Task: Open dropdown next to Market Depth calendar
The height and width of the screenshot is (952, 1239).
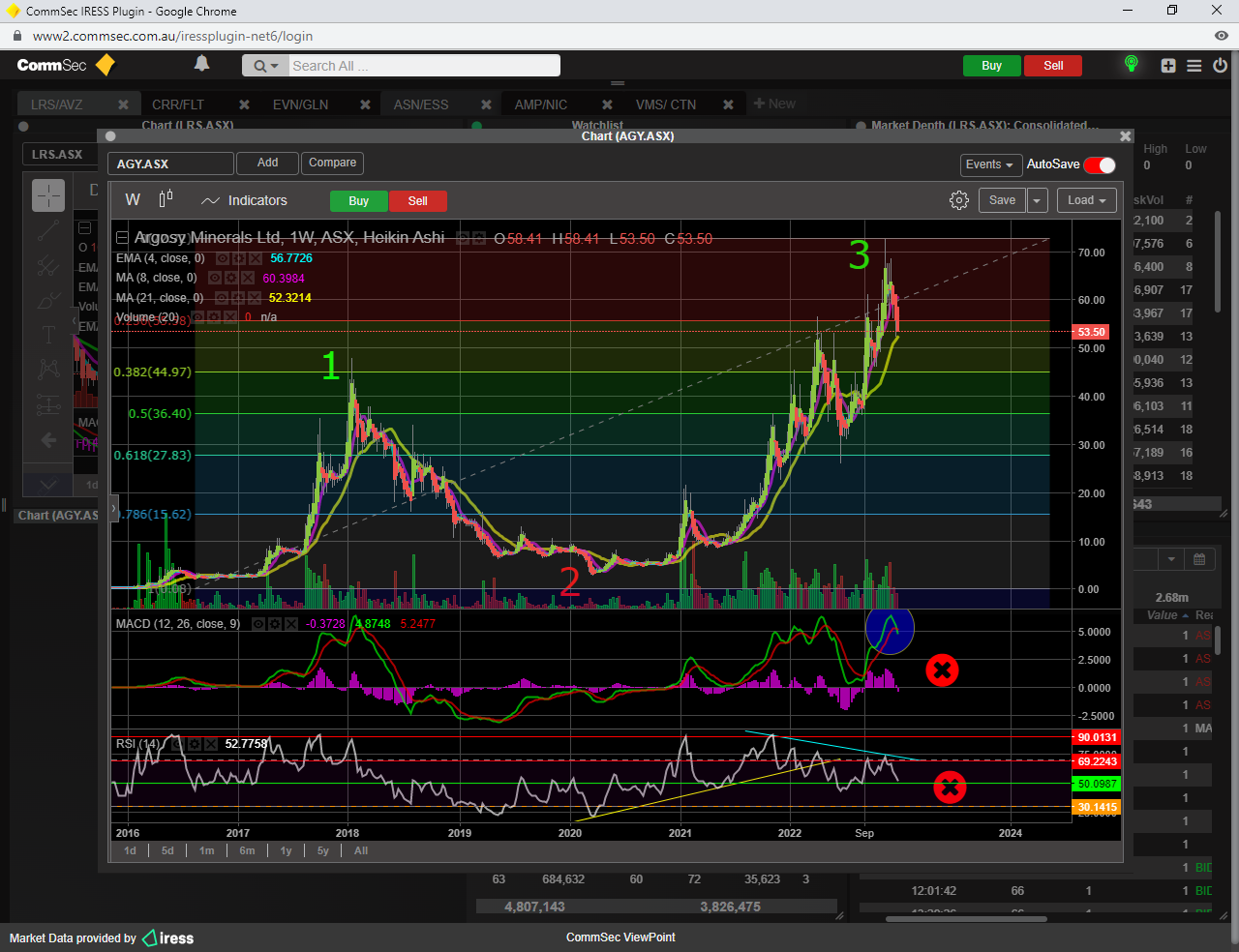Action: tap(1171, 559)
